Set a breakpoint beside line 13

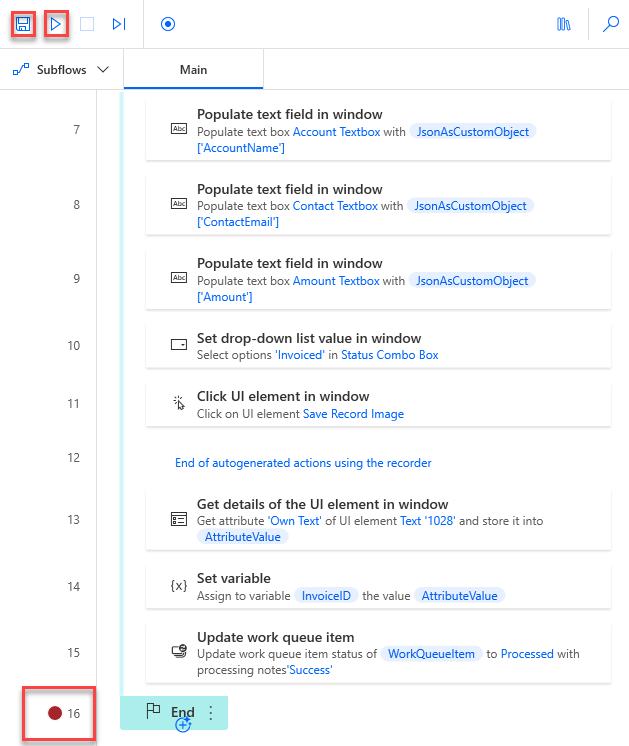[55, 520]
